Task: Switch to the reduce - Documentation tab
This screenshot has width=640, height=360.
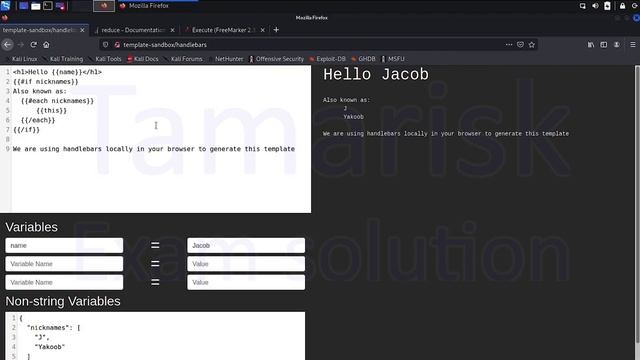Action: click(133, 30)
